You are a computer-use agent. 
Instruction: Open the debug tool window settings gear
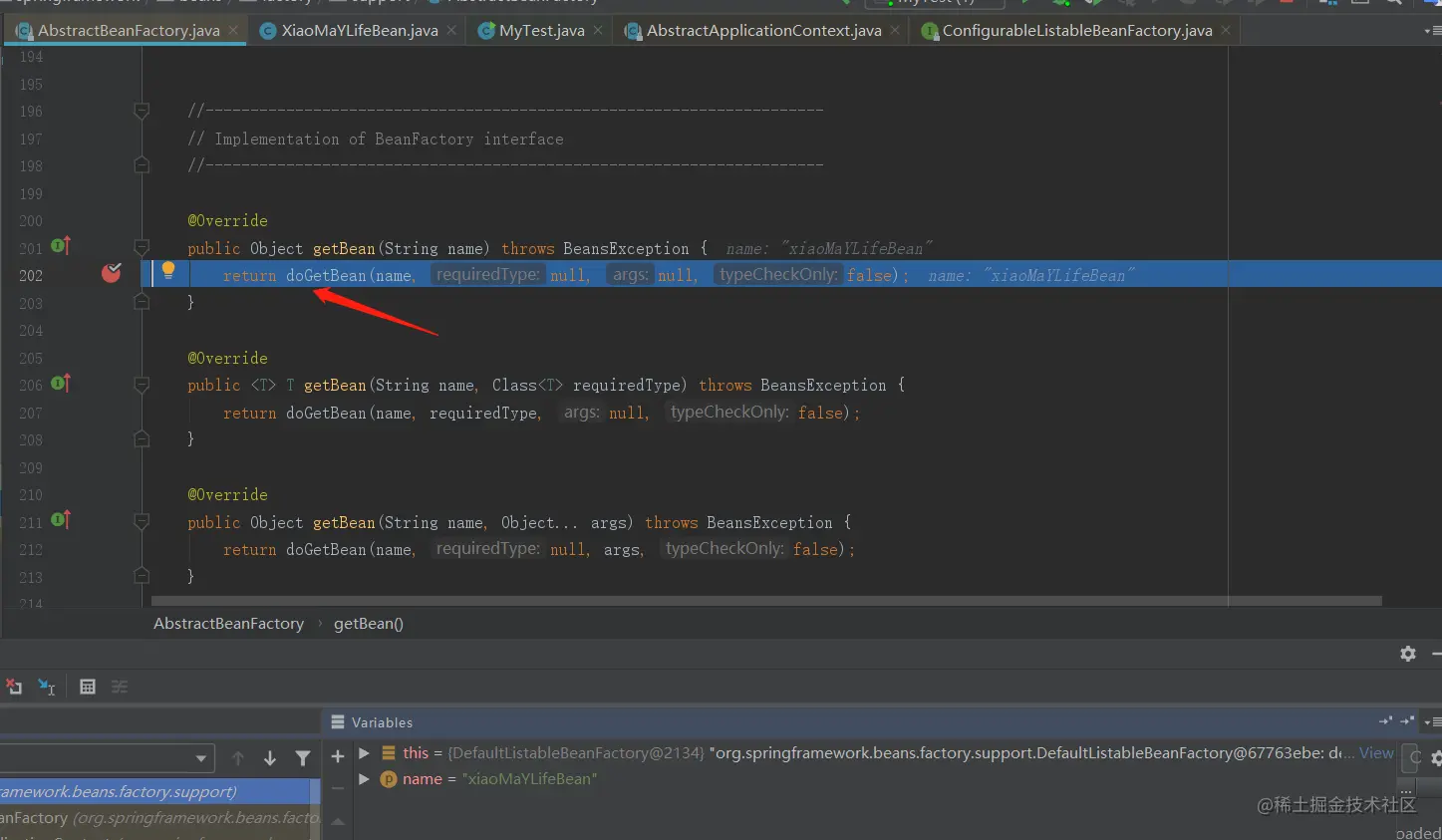(1408, 654)
